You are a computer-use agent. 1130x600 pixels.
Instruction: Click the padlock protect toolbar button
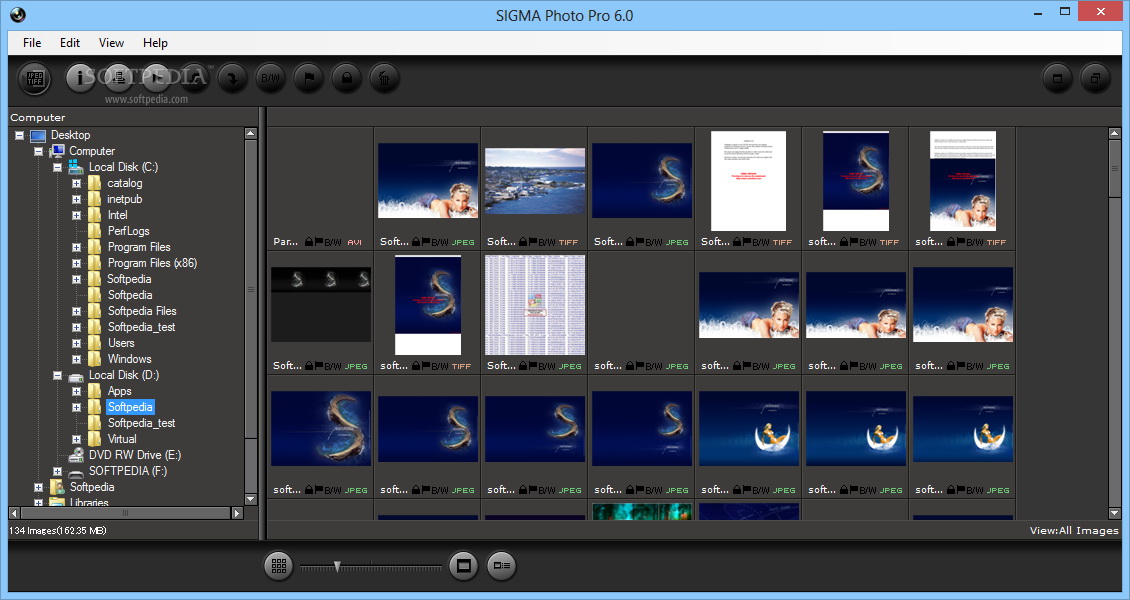346,78
